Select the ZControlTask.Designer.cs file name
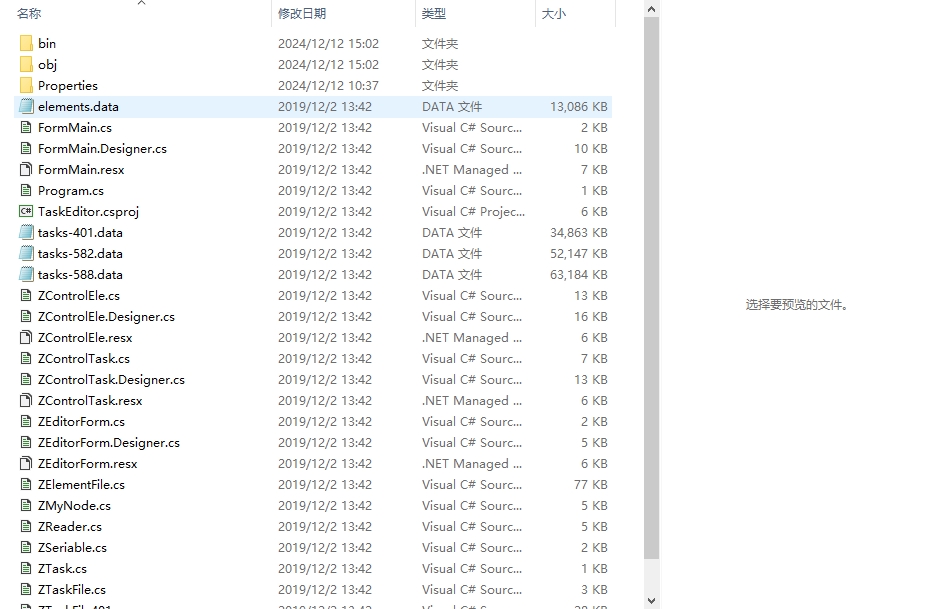The width and height of the screenshot is (936, 609). pos(111,379)
